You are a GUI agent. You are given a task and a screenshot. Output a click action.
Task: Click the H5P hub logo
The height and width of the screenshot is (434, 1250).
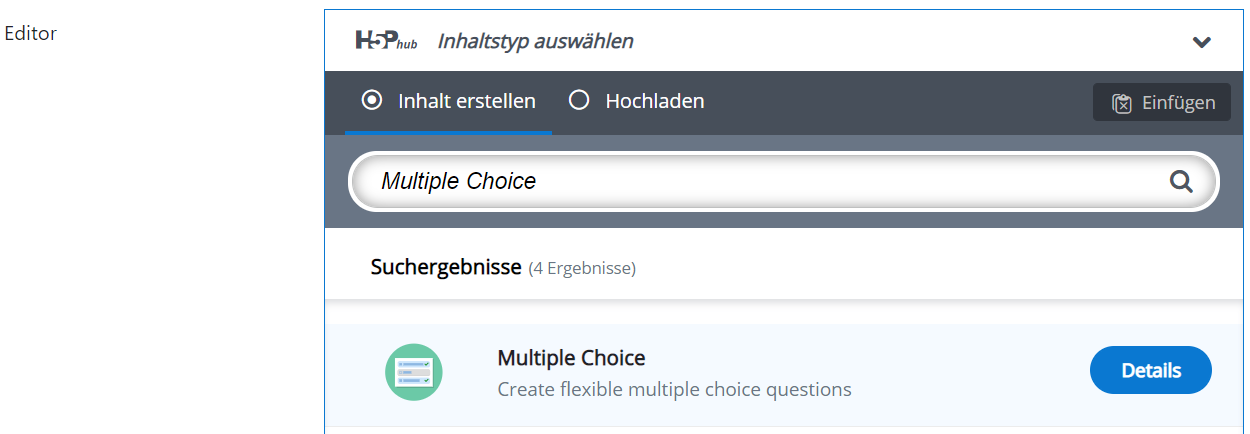click(388, 41)
